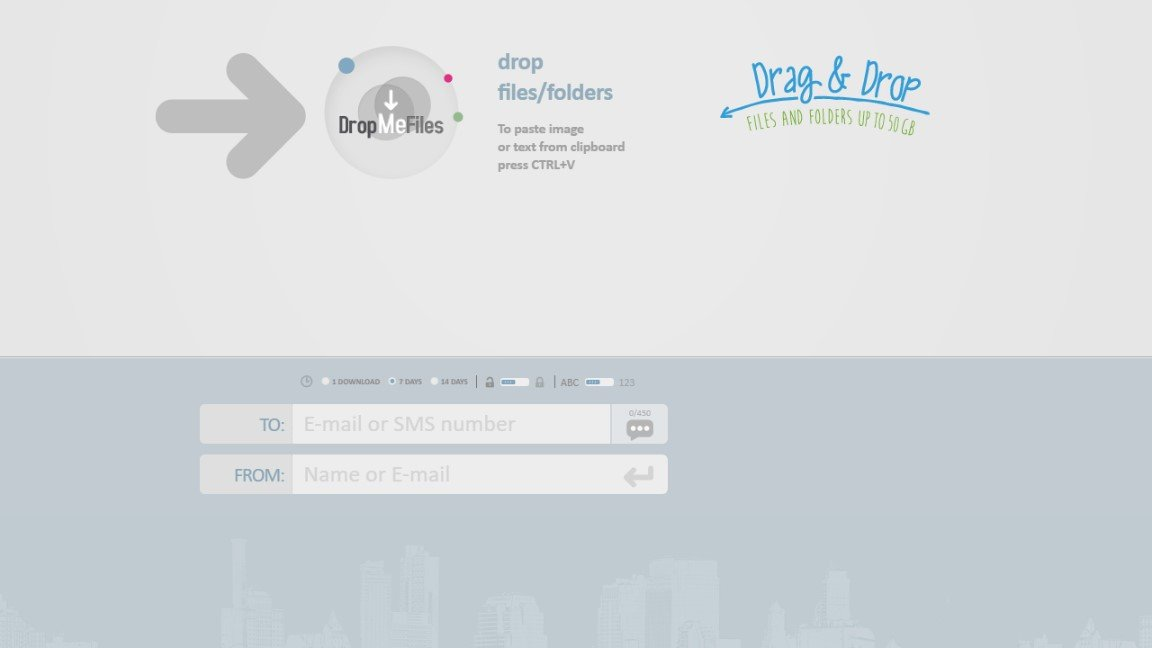Focus the FROM Name or E-mail field
The image size is (1152, 648).
coord(450,475)
